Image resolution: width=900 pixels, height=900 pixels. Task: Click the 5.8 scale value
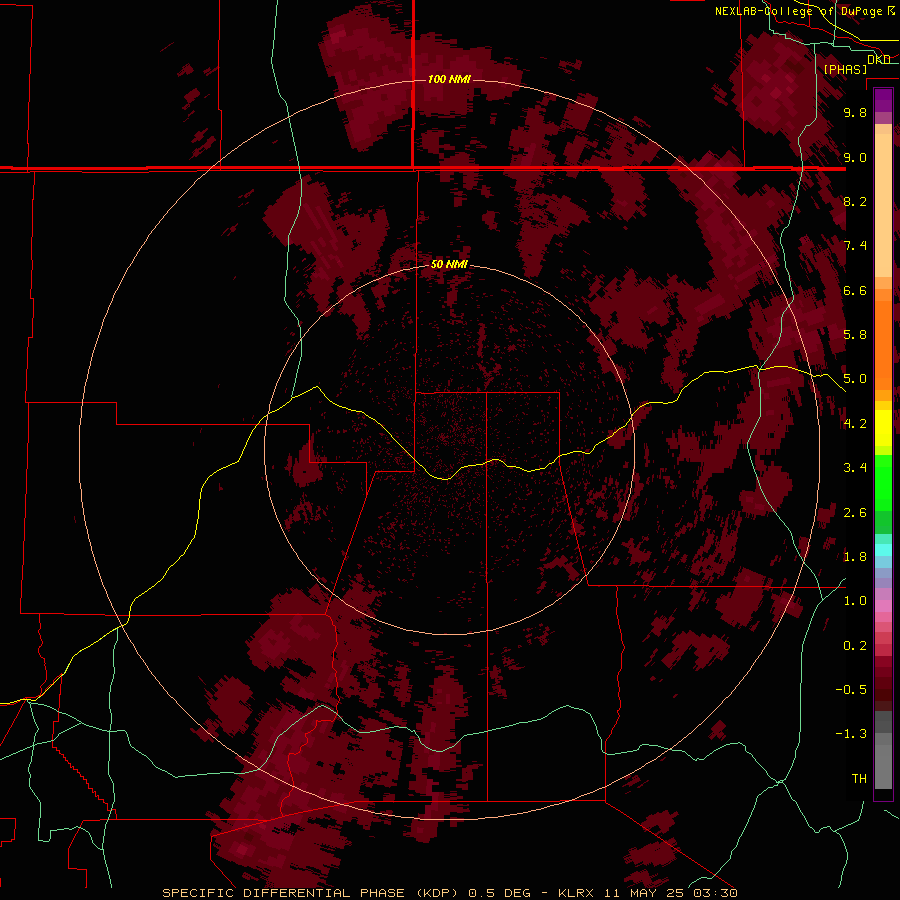tap(855, 335)
